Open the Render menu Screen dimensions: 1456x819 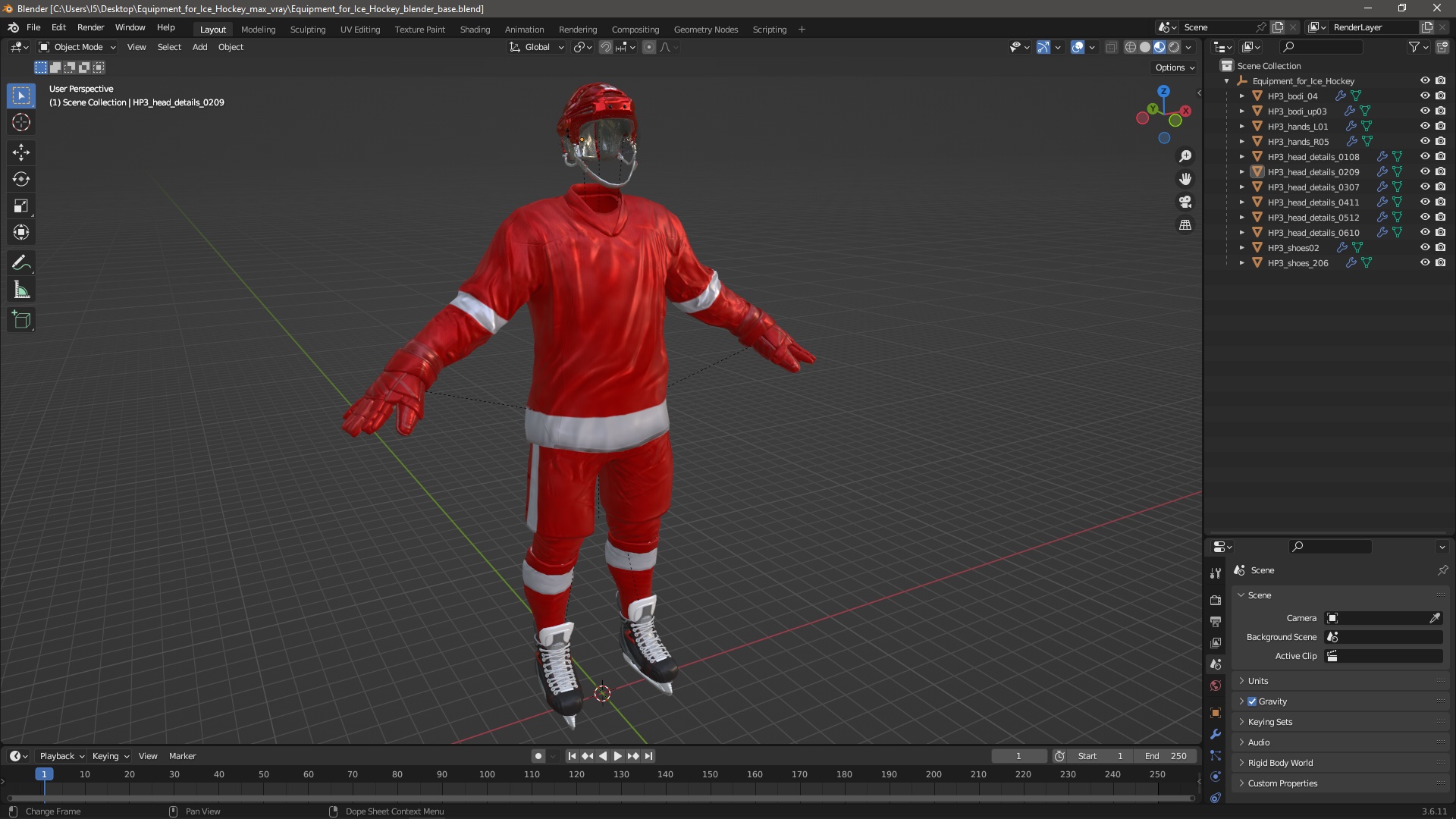coord(90,27)
